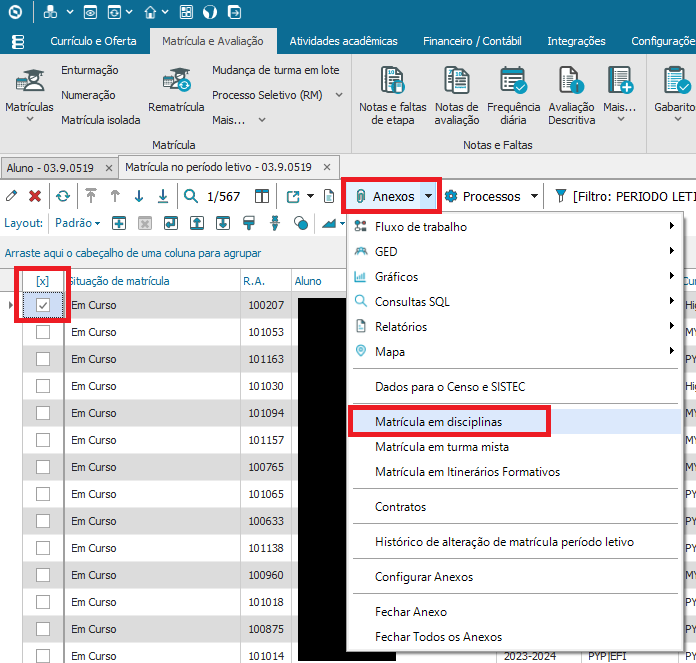Click the filter funnel icon
This screenshot has height=663, width=696.
(x=561, y=196)
